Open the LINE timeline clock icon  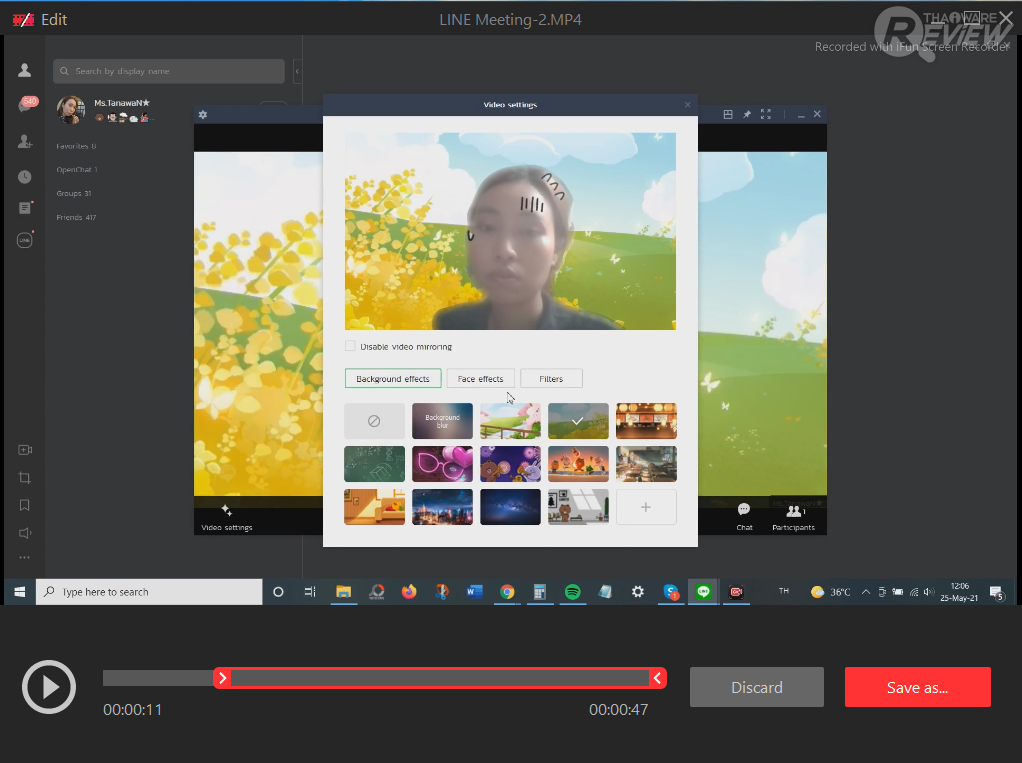25,177
